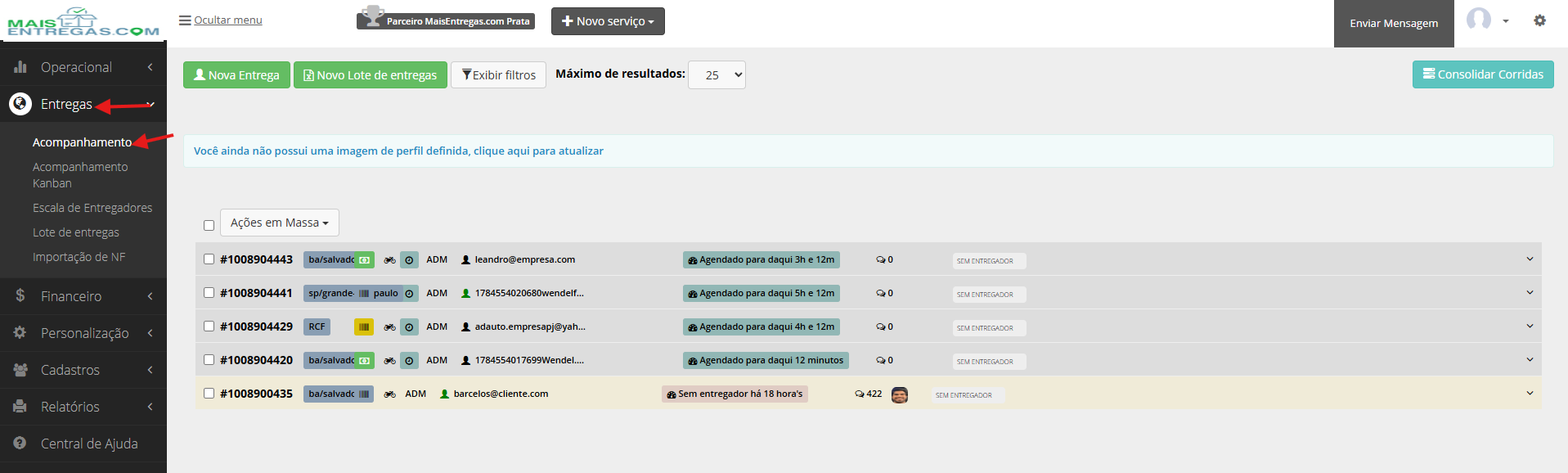Expand the Financeiro sidebar menu

[x=83, y=296]
